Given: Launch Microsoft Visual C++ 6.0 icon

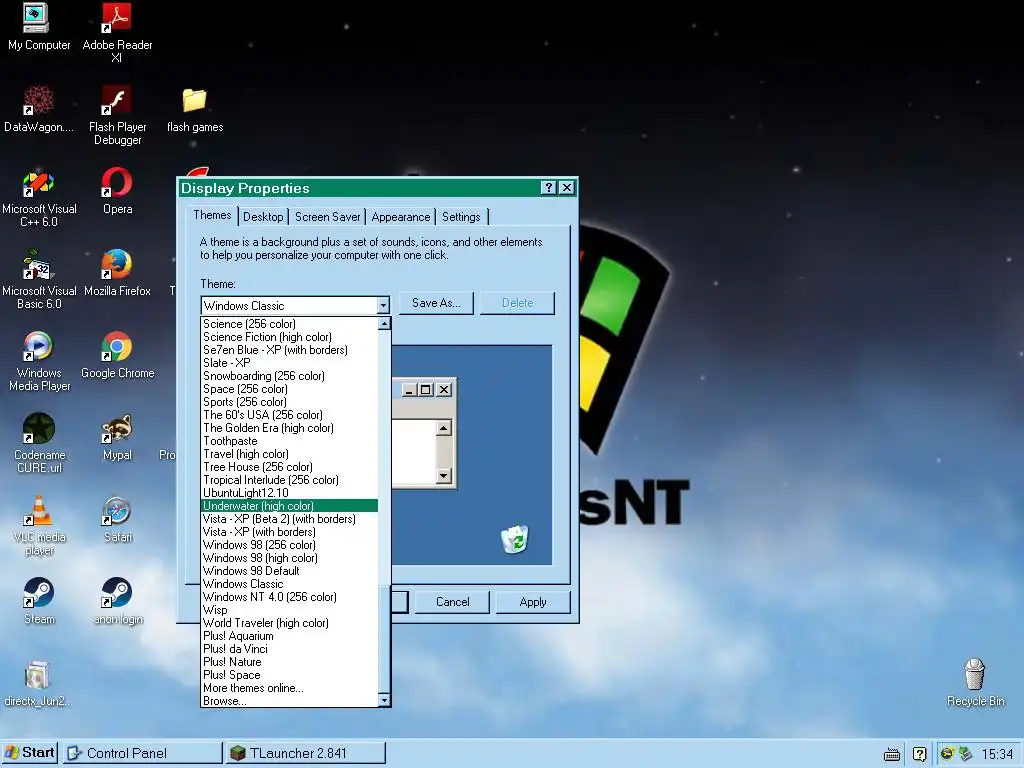Looking at the screenshot, I should click(x=39, y=196).
